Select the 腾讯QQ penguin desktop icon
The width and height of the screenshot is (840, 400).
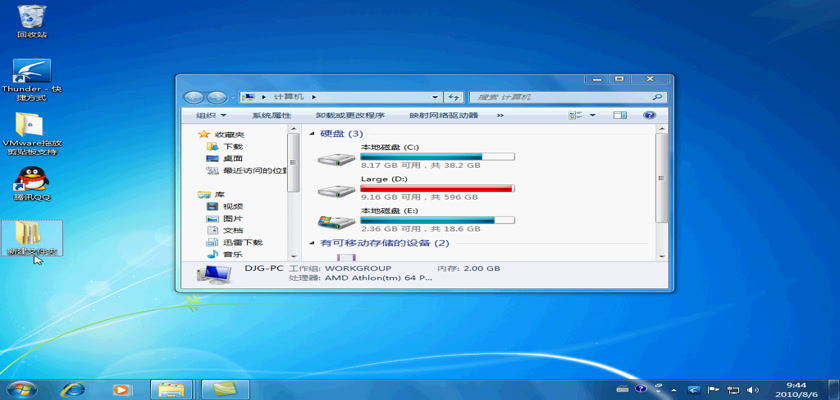[31, 180]
